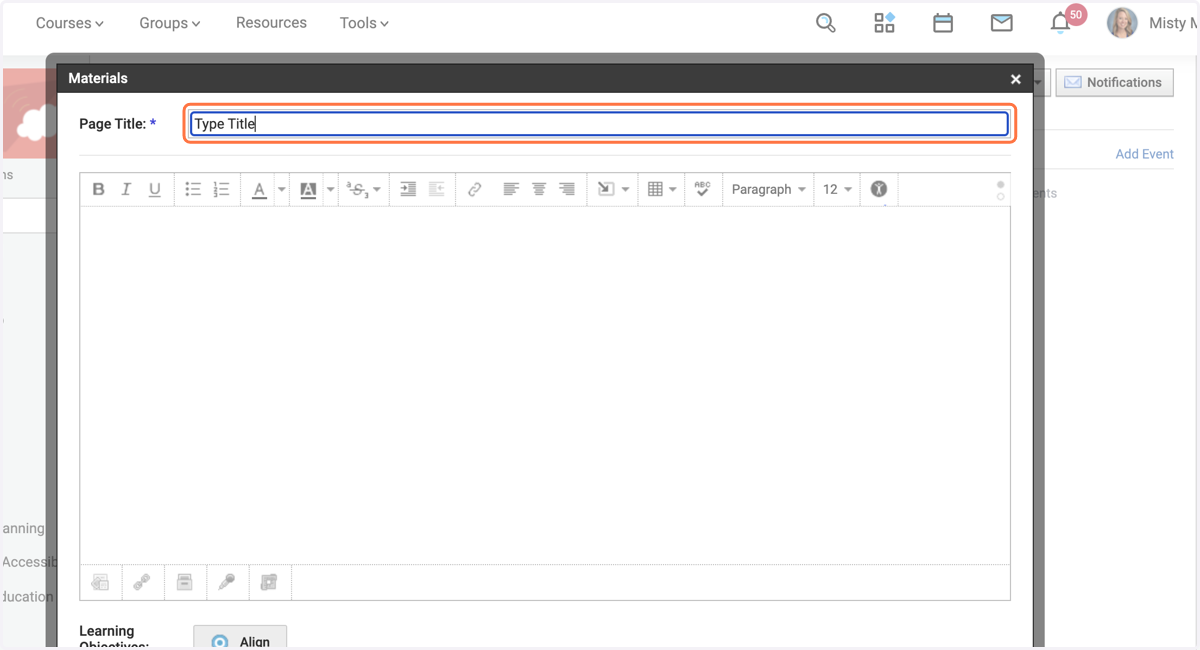Open the font size 12 dropdown
The width and height of the screenshot is (1200, 650).
pos(837,189)
